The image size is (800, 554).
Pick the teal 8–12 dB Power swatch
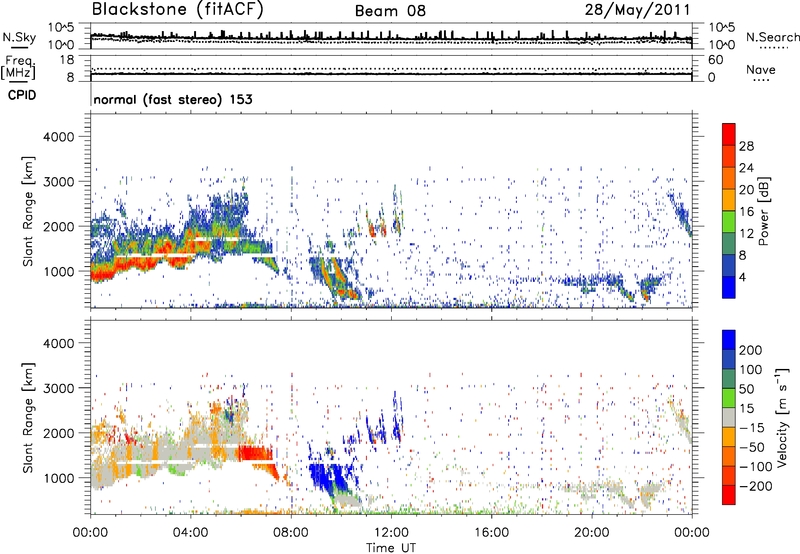point(729,243)
